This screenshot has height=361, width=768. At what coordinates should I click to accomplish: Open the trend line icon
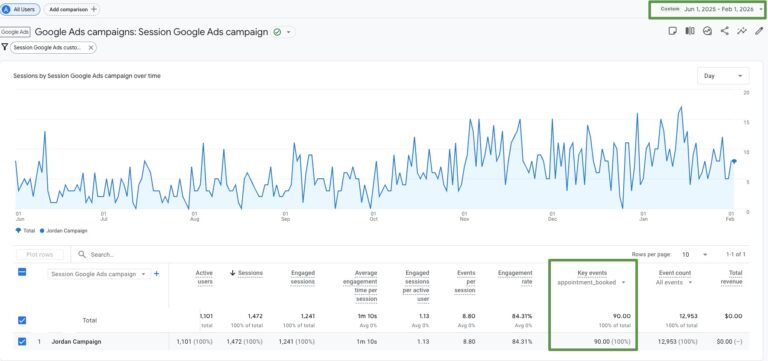click(742, 31)
